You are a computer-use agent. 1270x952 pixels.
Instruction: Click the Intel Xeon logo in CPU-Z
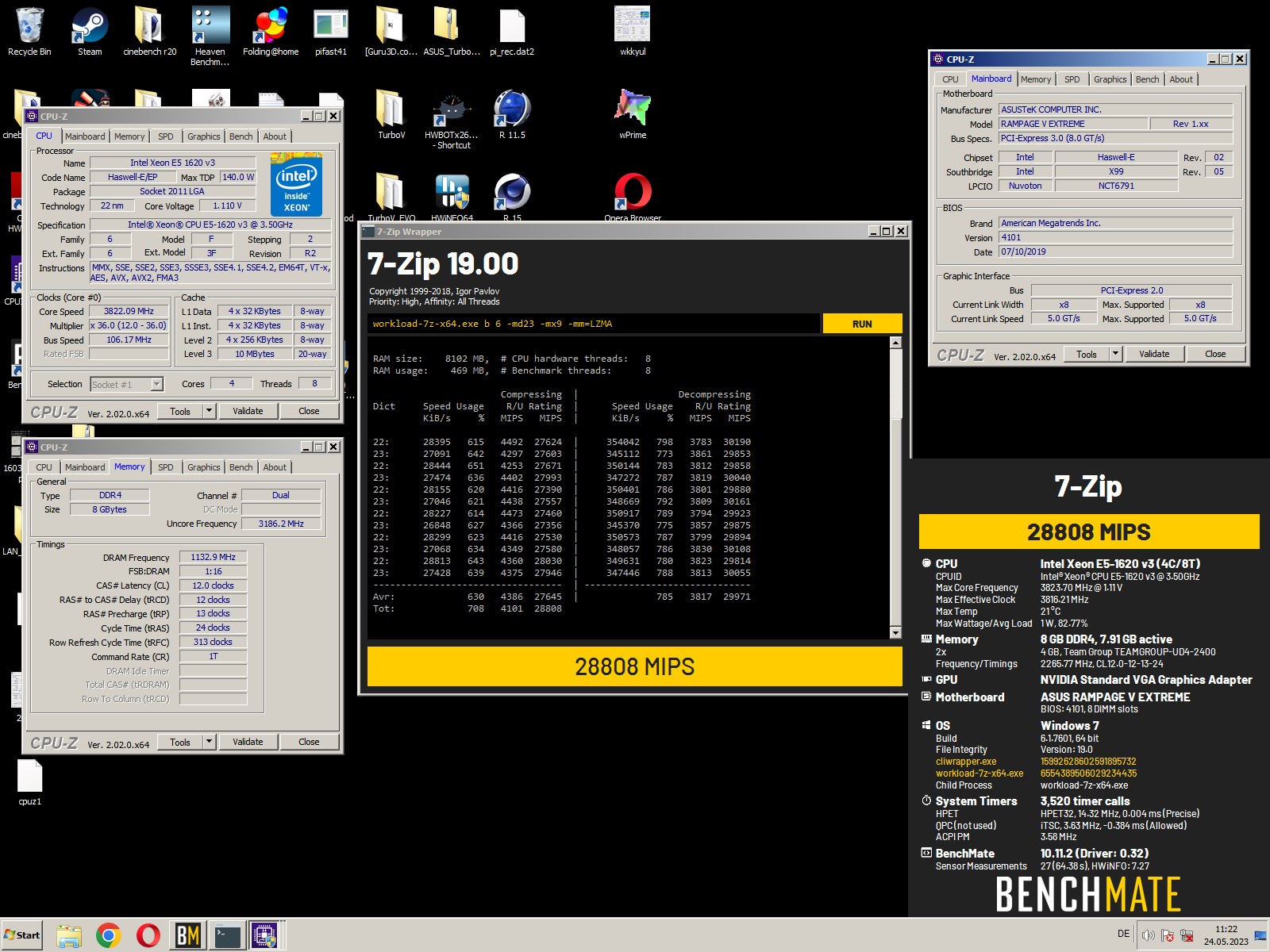pos(296,185)
